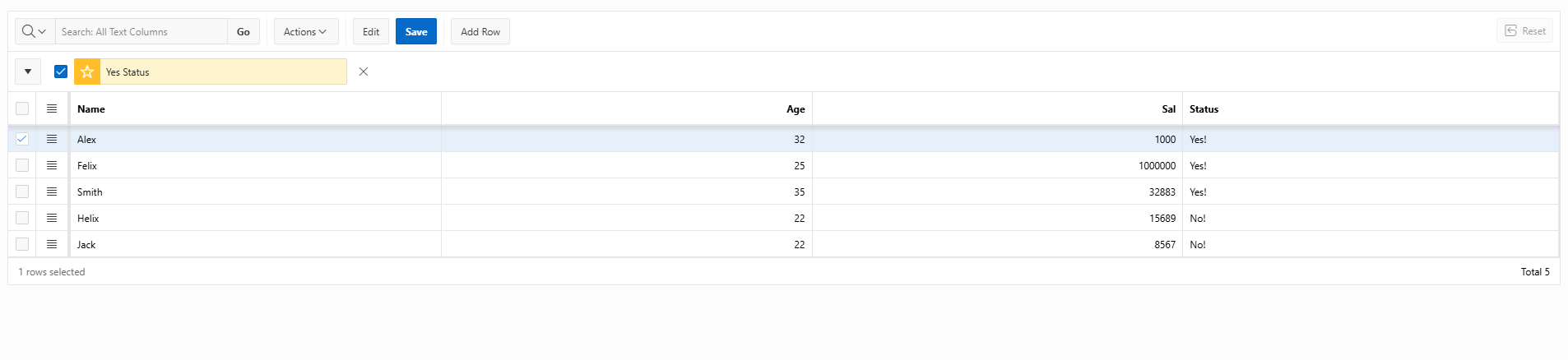Image resolution: width=1568 pixels, height=360 pixels.
Task: Remove the Yes Status highlight filter
Action: 364,72
